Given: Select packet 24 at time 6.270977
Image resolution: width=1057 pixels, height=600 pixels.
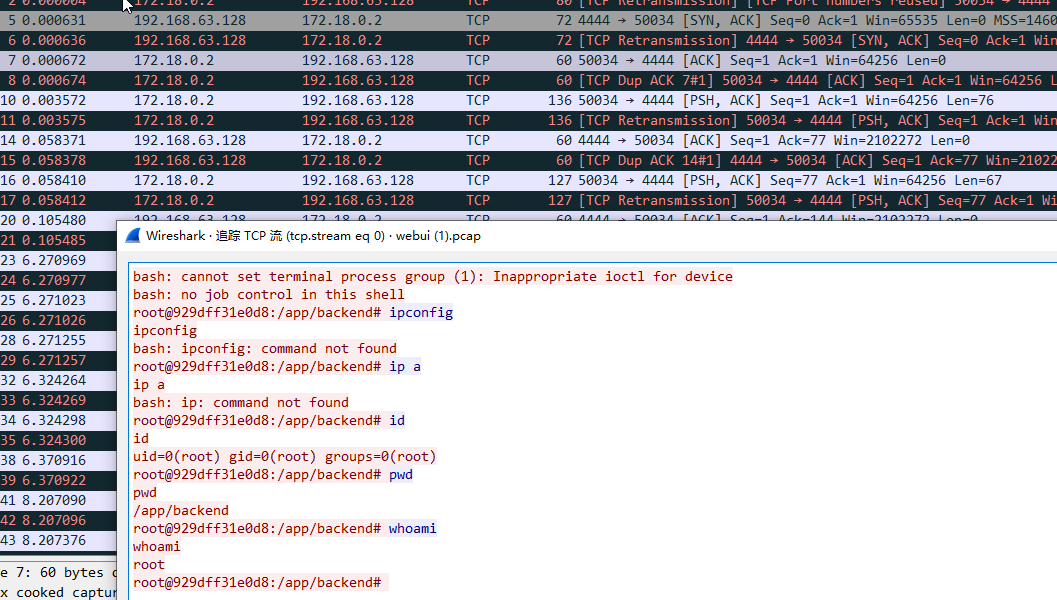Looking at the screenshot, I should (58, 280).
